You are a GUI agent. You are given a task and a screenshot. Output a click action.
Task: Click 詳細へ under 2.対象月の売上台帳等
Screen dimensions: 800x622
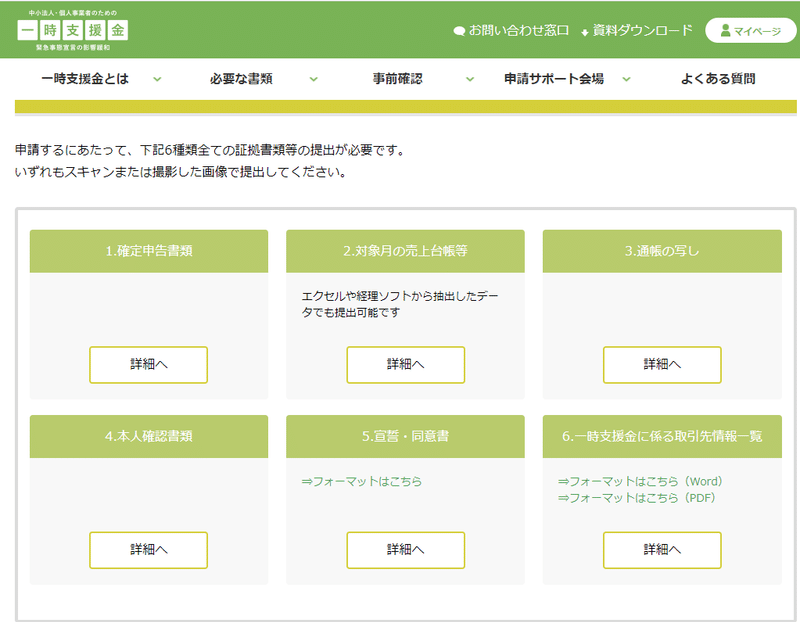tap(406, 364)
